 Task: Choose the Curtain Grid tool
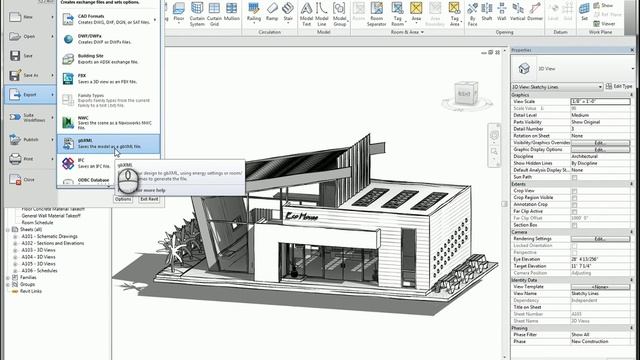pos(214,14)
